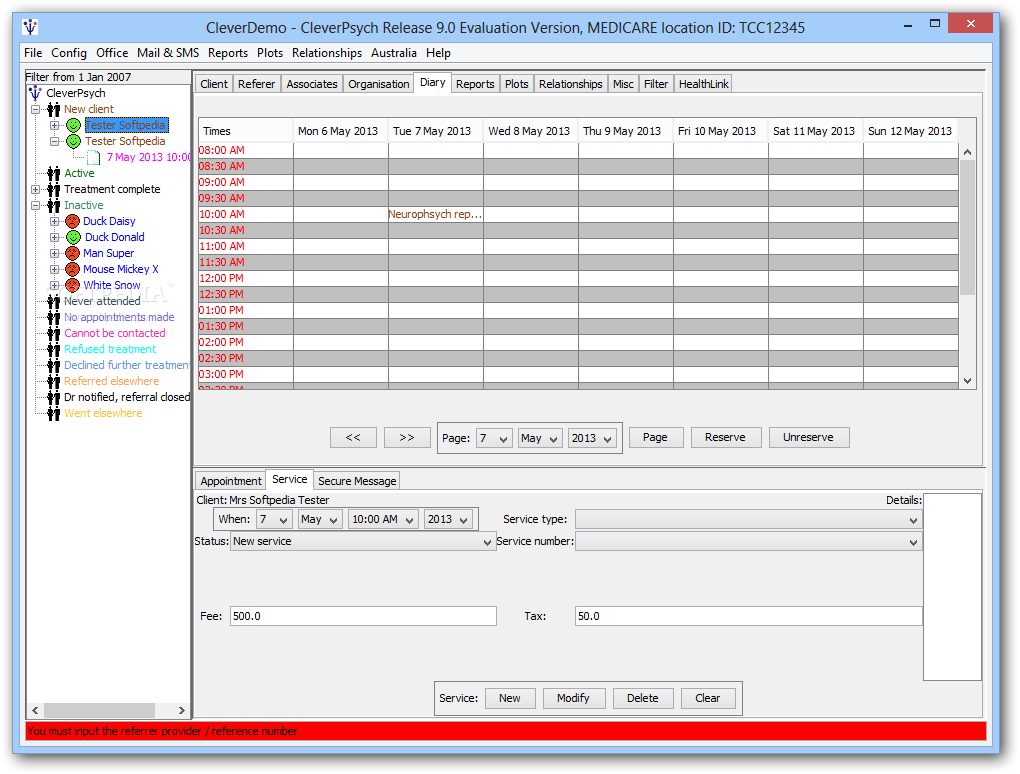Open the Page day dropdown showing 7
This screenshot has width=1020, height=774.
[x=494, y=438]
